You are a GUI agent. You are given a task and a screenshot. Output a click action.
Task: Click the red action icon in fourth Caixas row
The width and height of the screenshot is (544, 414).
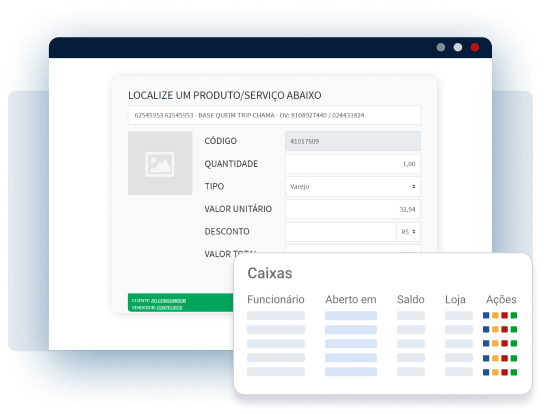tap(504, 358)
